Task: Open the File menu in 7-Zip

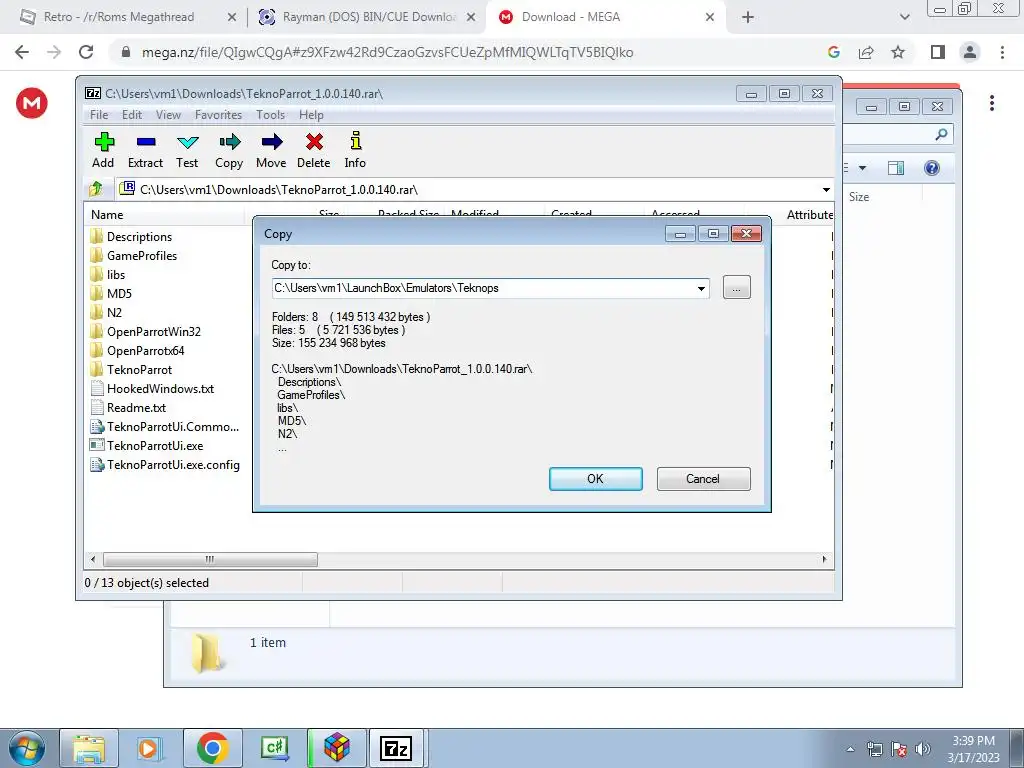Action: (99, 115)
